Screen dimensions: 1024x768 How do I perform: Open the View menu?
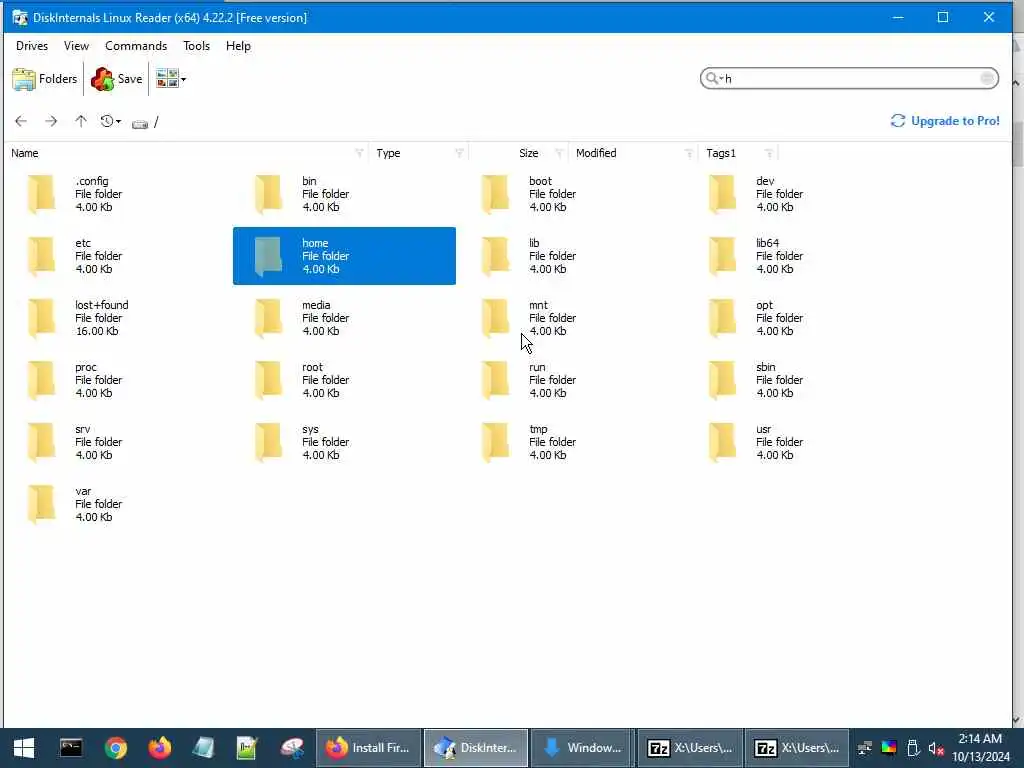pos(76,46)
